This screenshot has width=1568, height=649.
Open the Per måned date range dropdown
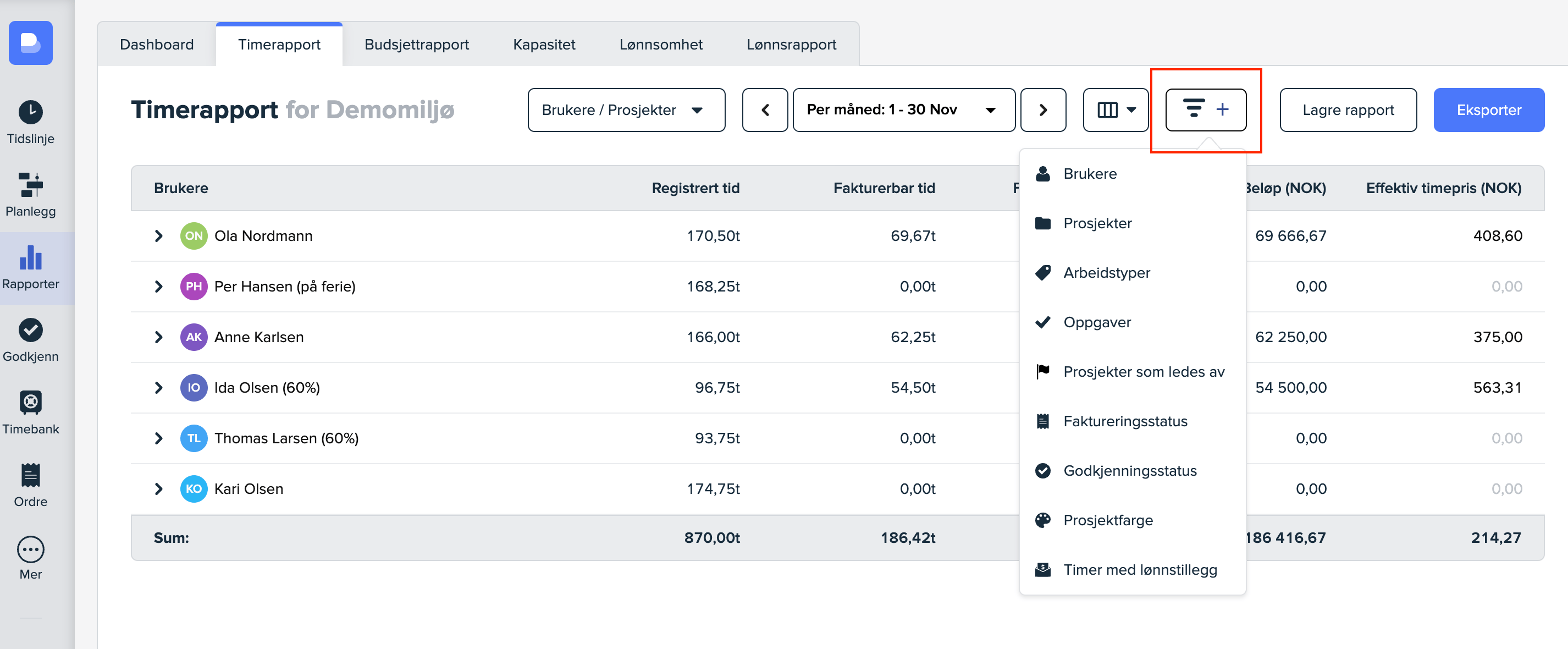click(903, 109)
